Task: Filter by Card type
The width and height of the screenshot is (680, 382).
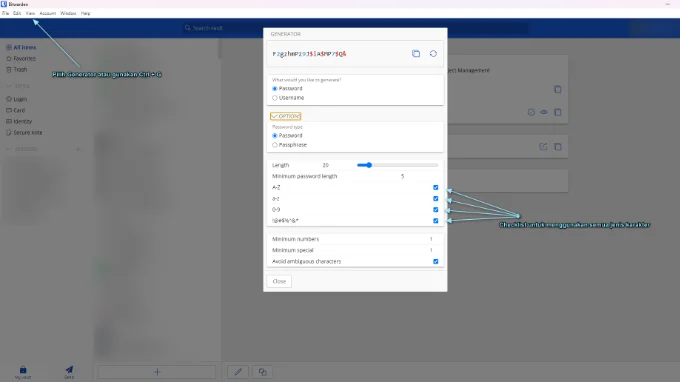Action: pyautogui.click(x=16, y=110)
